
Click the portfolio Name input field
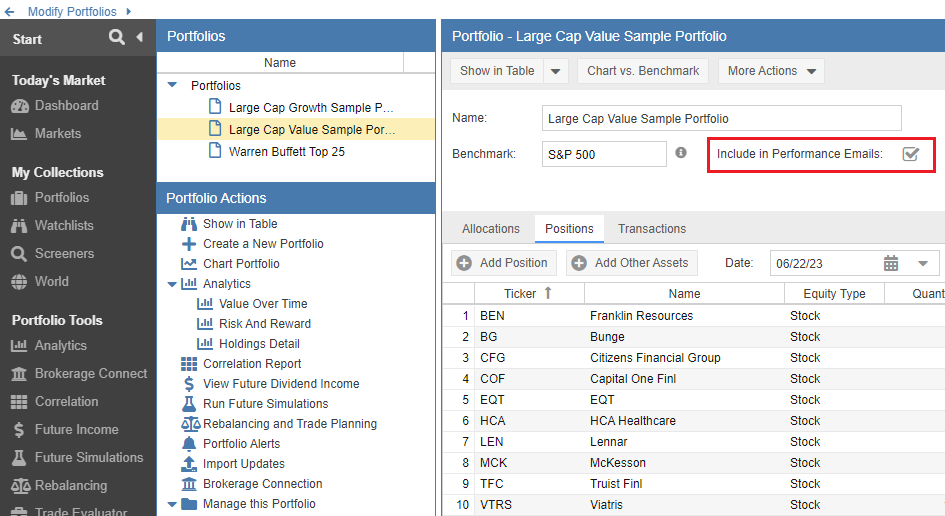[x=721, y=118]
